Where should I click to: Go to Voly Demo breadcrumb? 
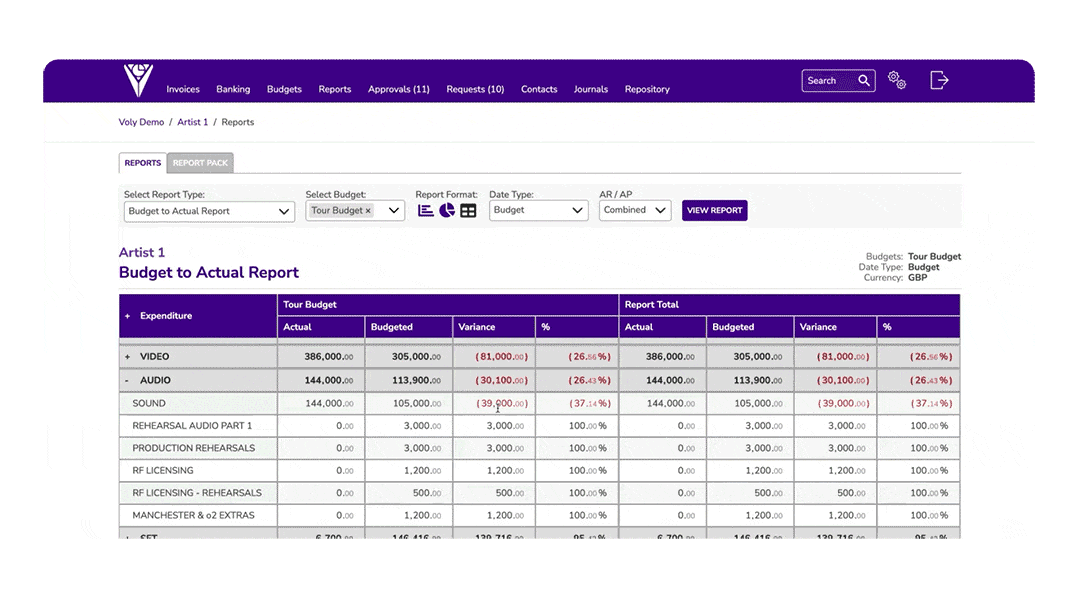click(x=141, y=123)
